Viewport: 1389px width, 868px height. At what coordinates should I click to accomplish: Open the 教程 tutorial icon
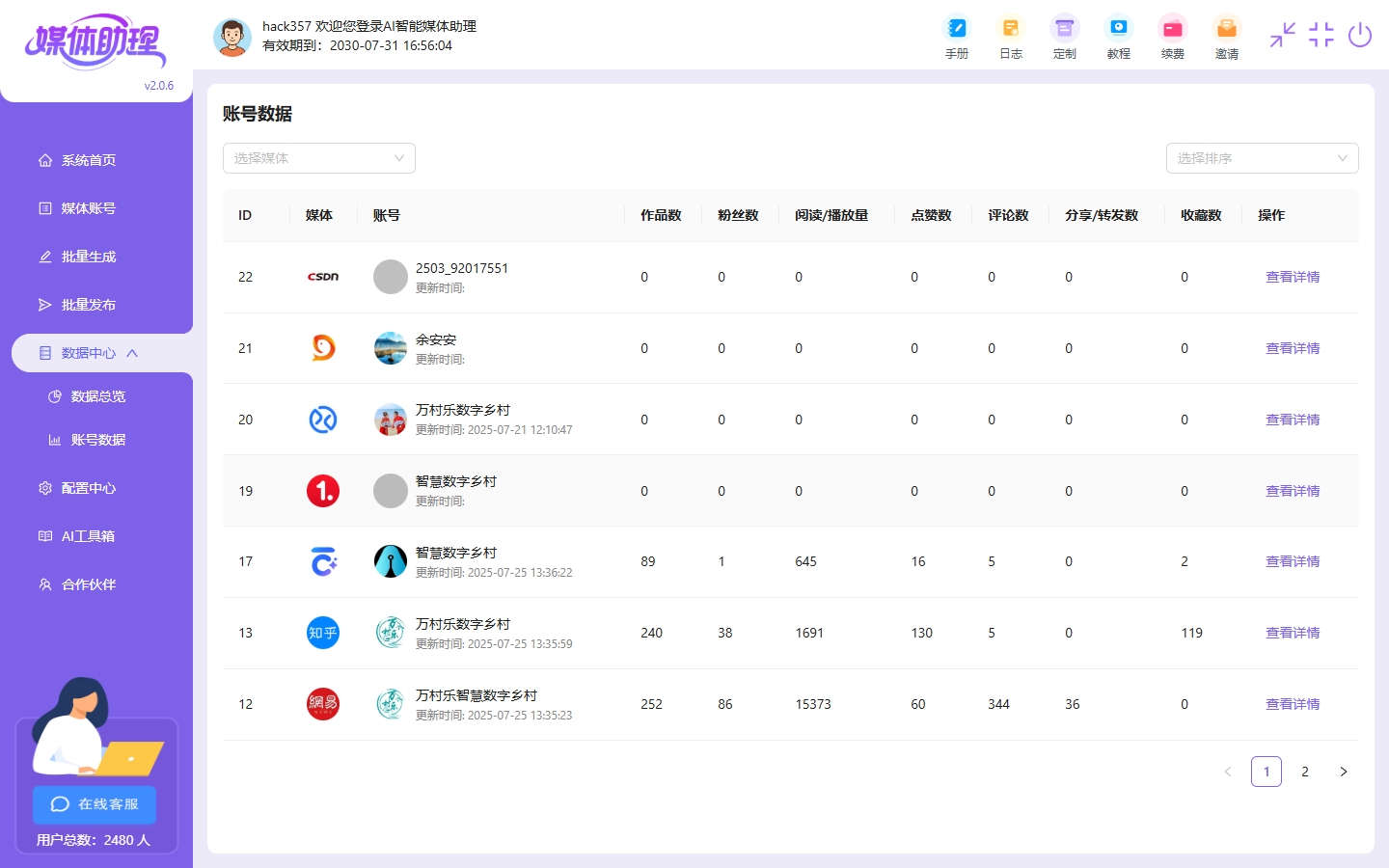point(1118,29)
